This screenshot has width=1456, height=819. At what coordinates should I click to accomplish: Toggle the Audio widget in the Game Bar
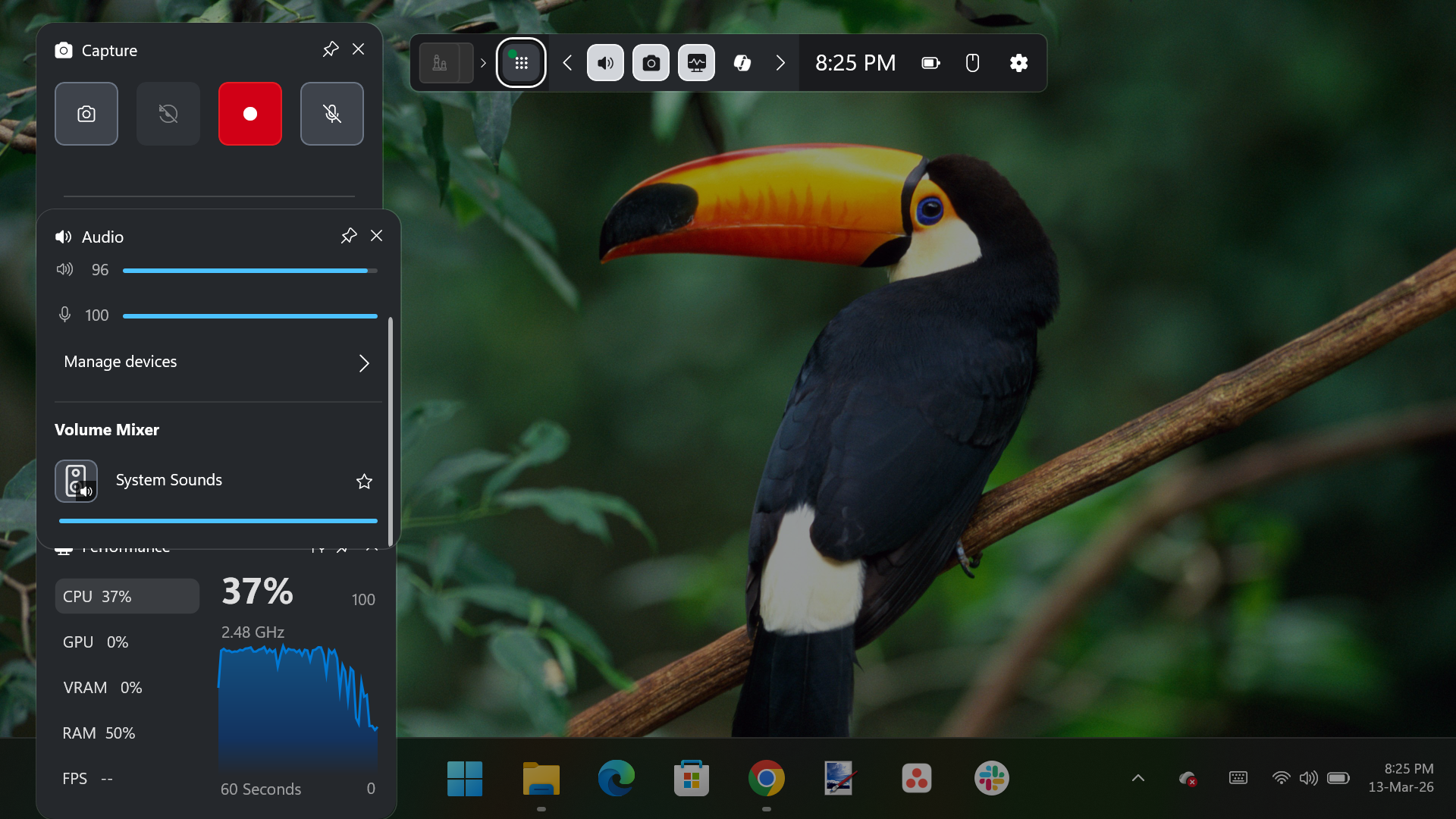click(x=605, y=63)
